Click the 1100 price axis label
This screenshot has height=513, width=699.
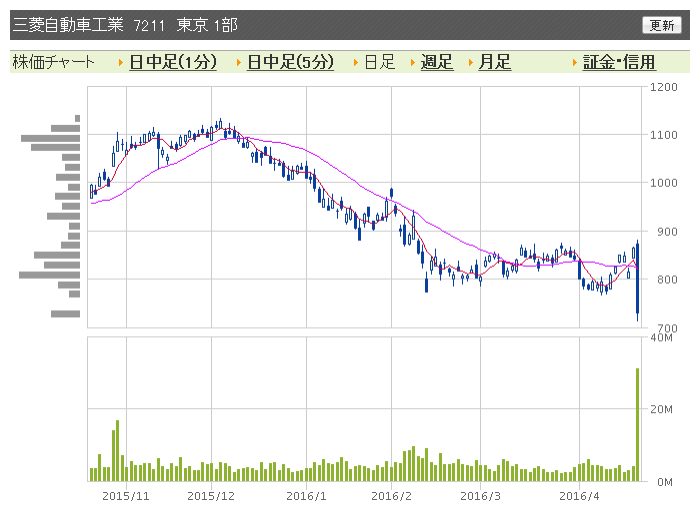tap(663, 135)
